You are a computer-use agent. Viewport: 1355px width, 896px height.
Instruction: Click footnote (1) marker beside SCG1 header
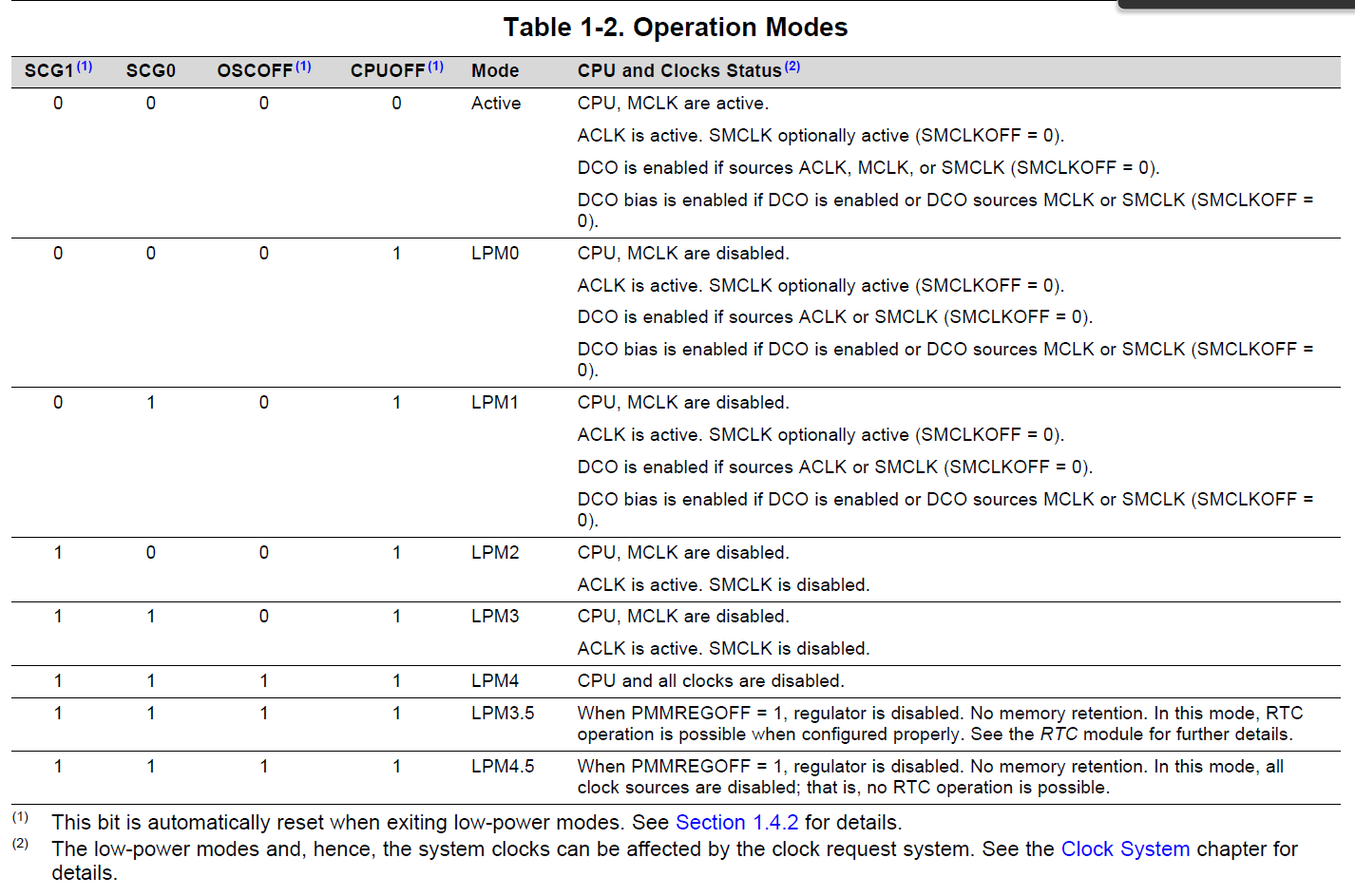(x=85, y=67)
